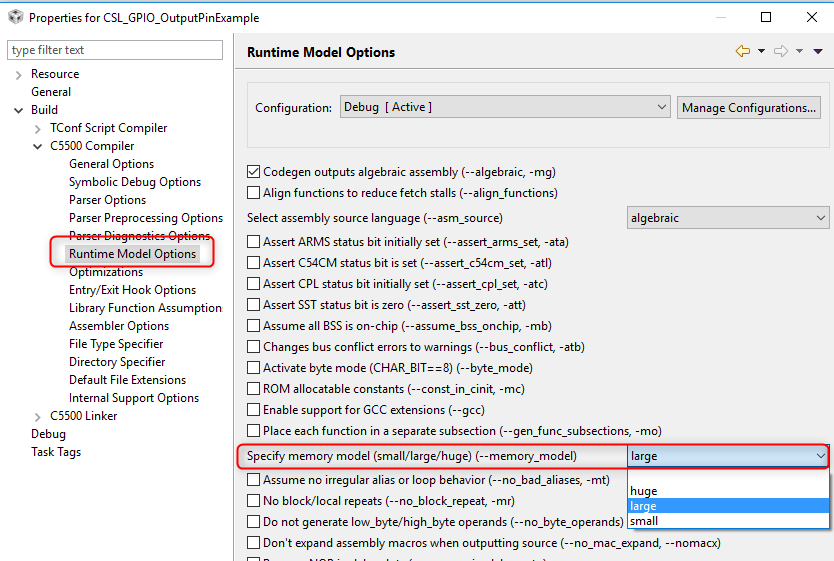Expand the Resource tree node

click(x=18, y=74)
